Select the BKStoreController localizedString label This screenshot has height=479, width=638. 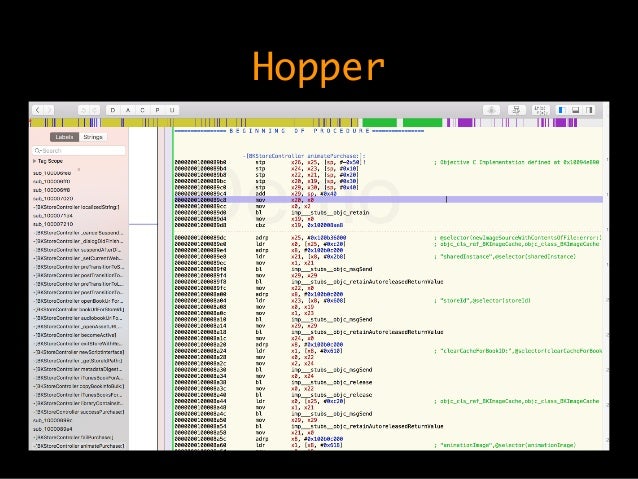coord(76,207)
